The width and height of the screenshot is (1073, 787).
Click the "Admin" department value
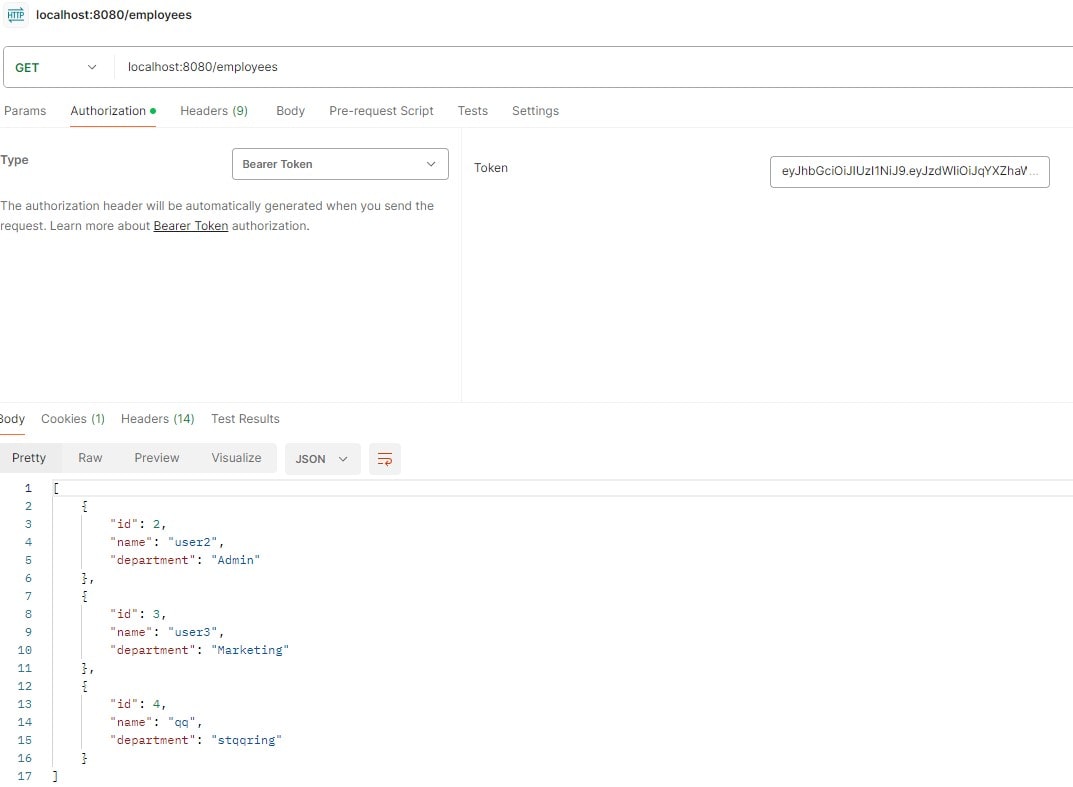point(235,560)
